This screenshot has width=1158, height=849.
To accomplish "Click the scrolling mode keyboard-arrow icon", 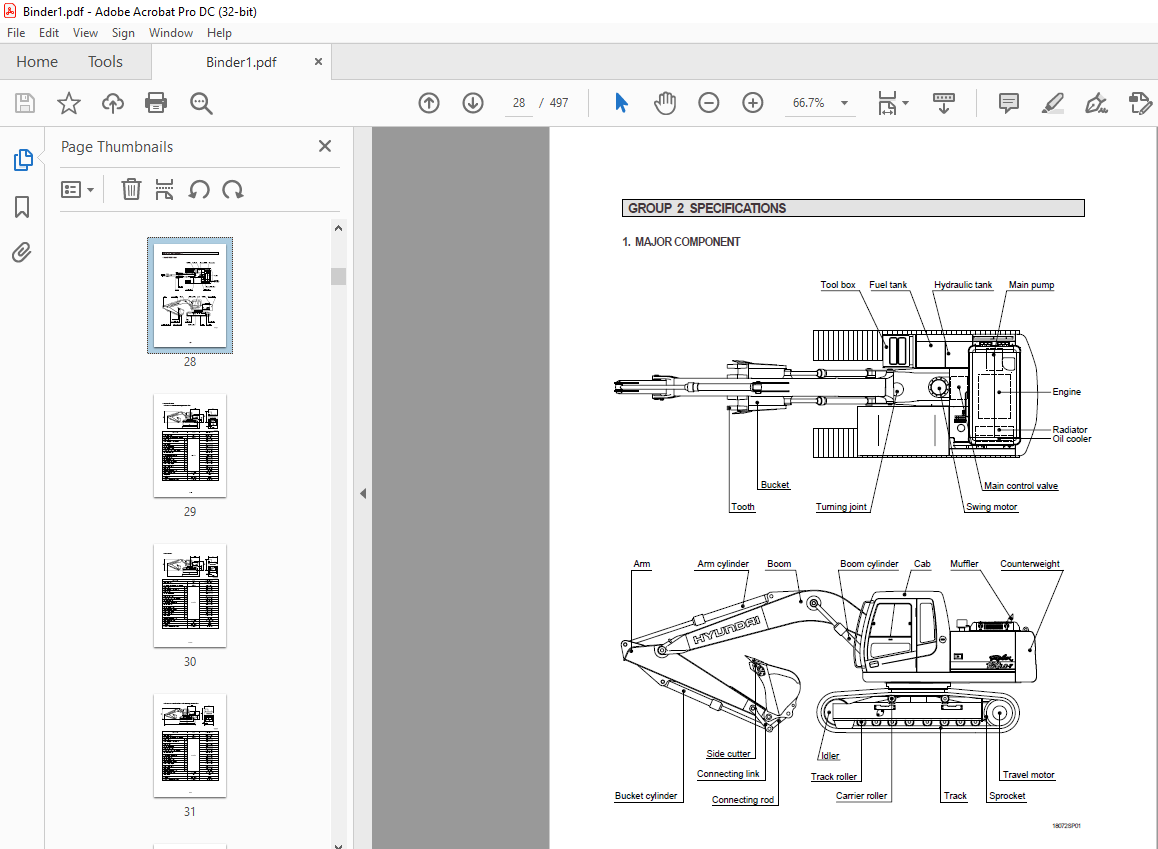I will point(944,103).
